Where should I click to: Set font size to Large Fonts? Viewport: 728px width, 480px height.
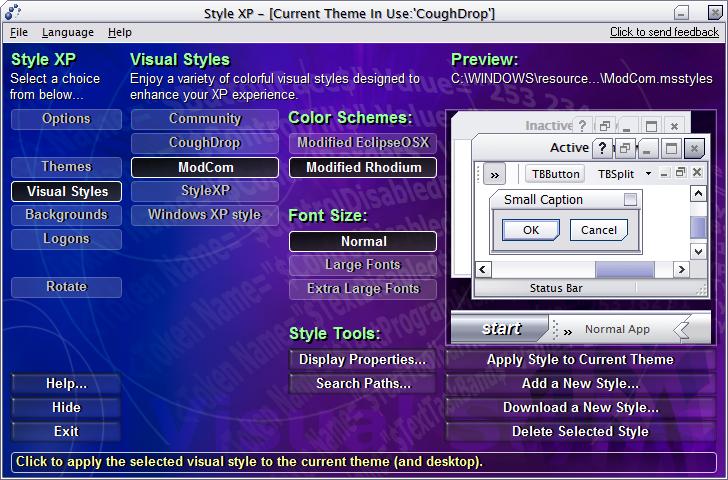(363, 265)
